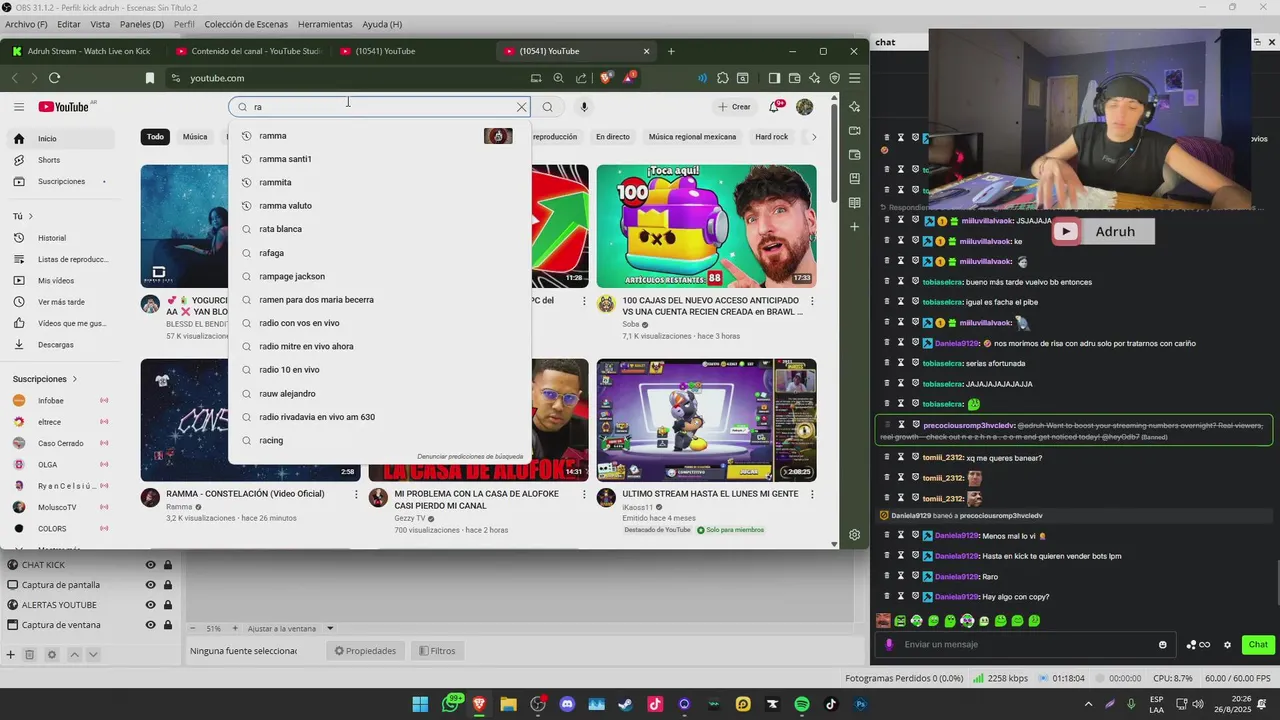The width and height of the screenshot is (1280, 720).
Task: Toggle the lock on CHAT KICK source
Action: (168, 565)
